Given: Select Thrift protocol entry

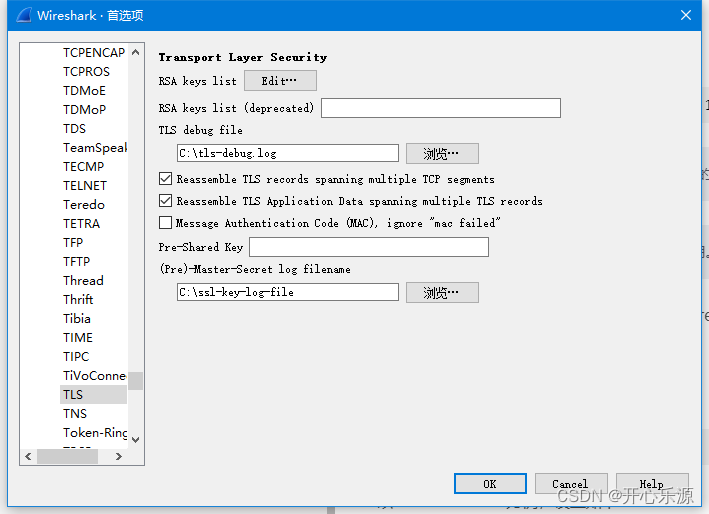Looking at the screenshot, I should coord(78,300).
